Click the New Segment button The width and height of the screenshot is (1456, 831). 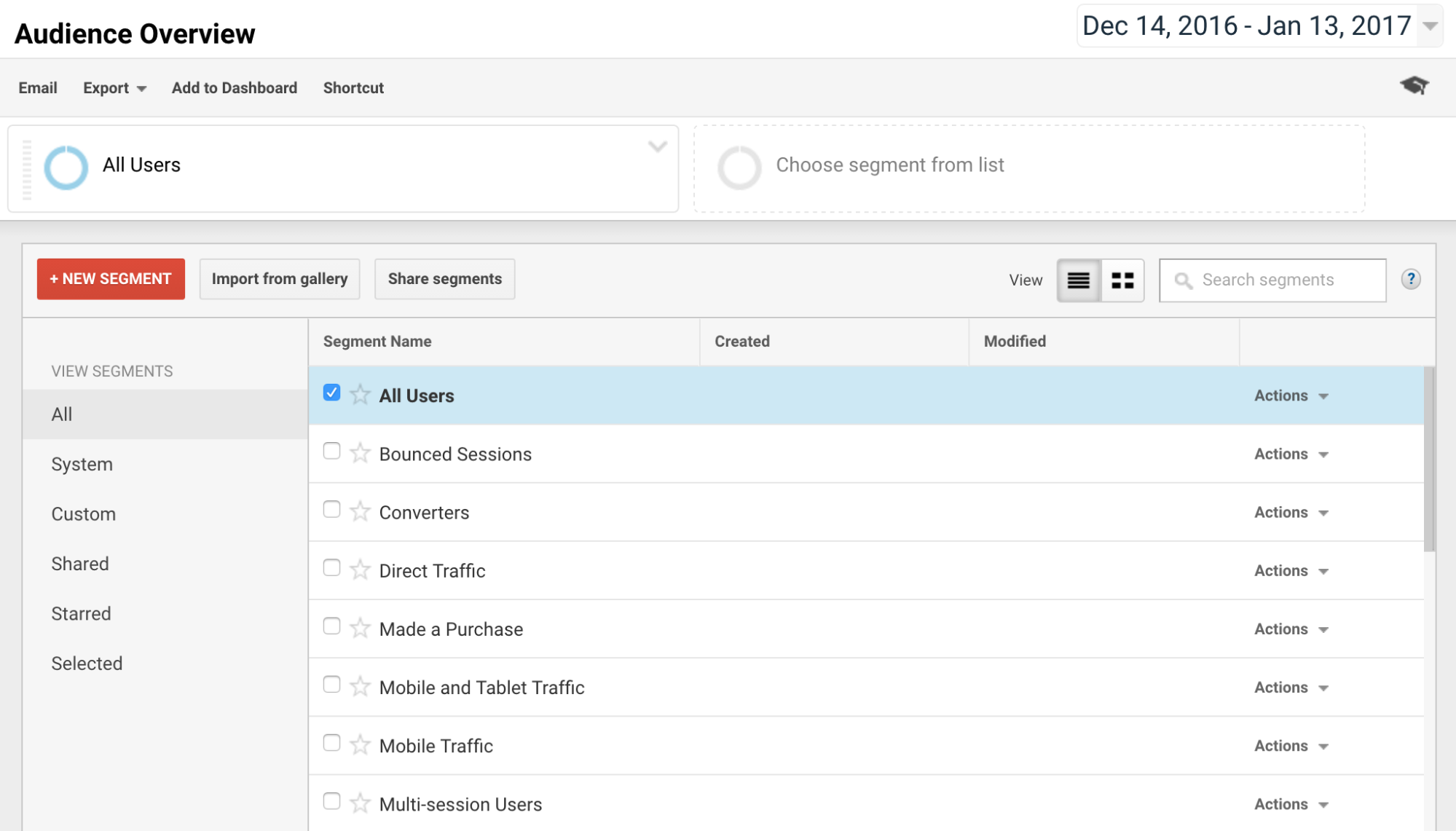[111, 279]
